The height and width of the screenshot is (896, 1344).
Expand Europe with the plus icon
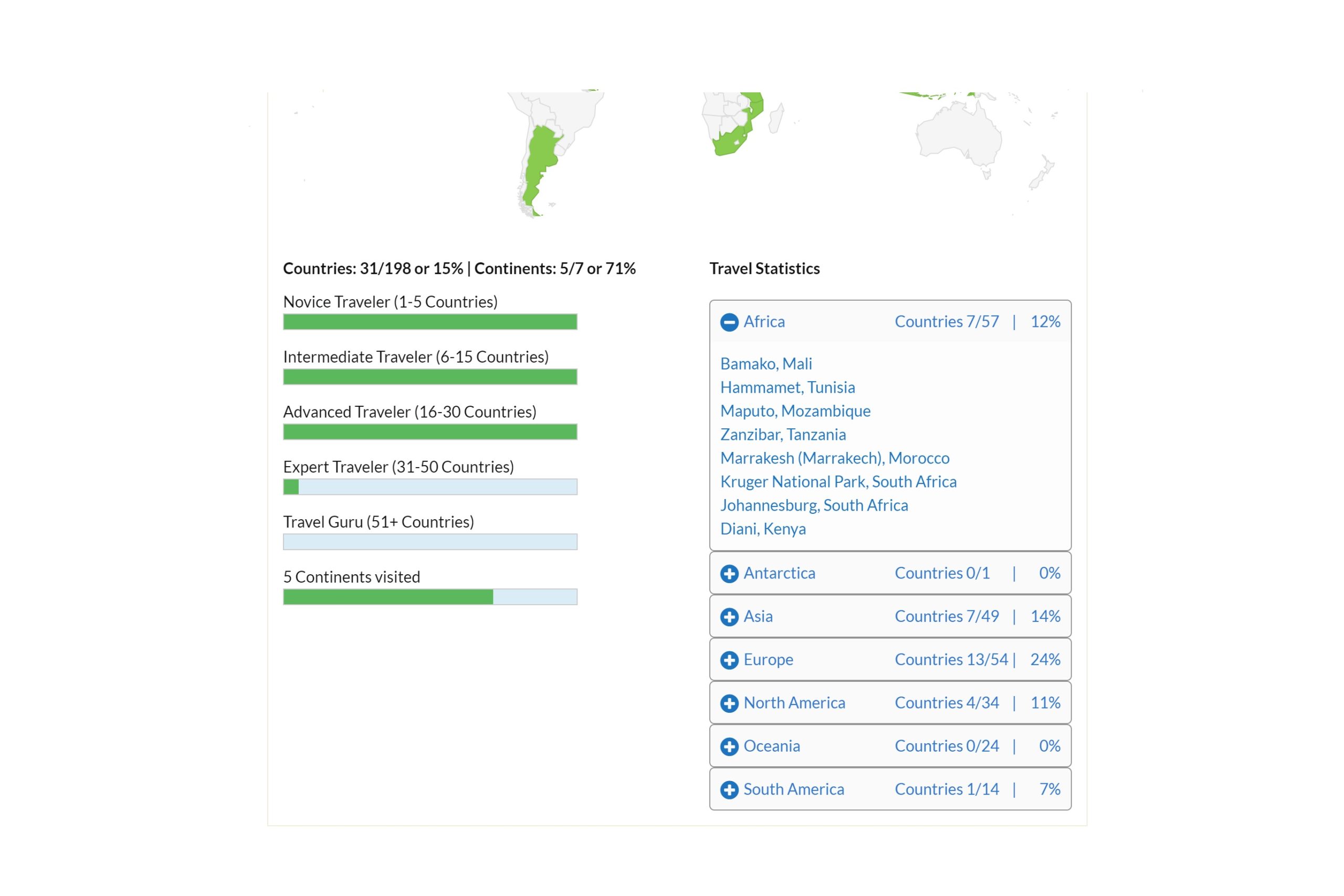pos(729,660)
